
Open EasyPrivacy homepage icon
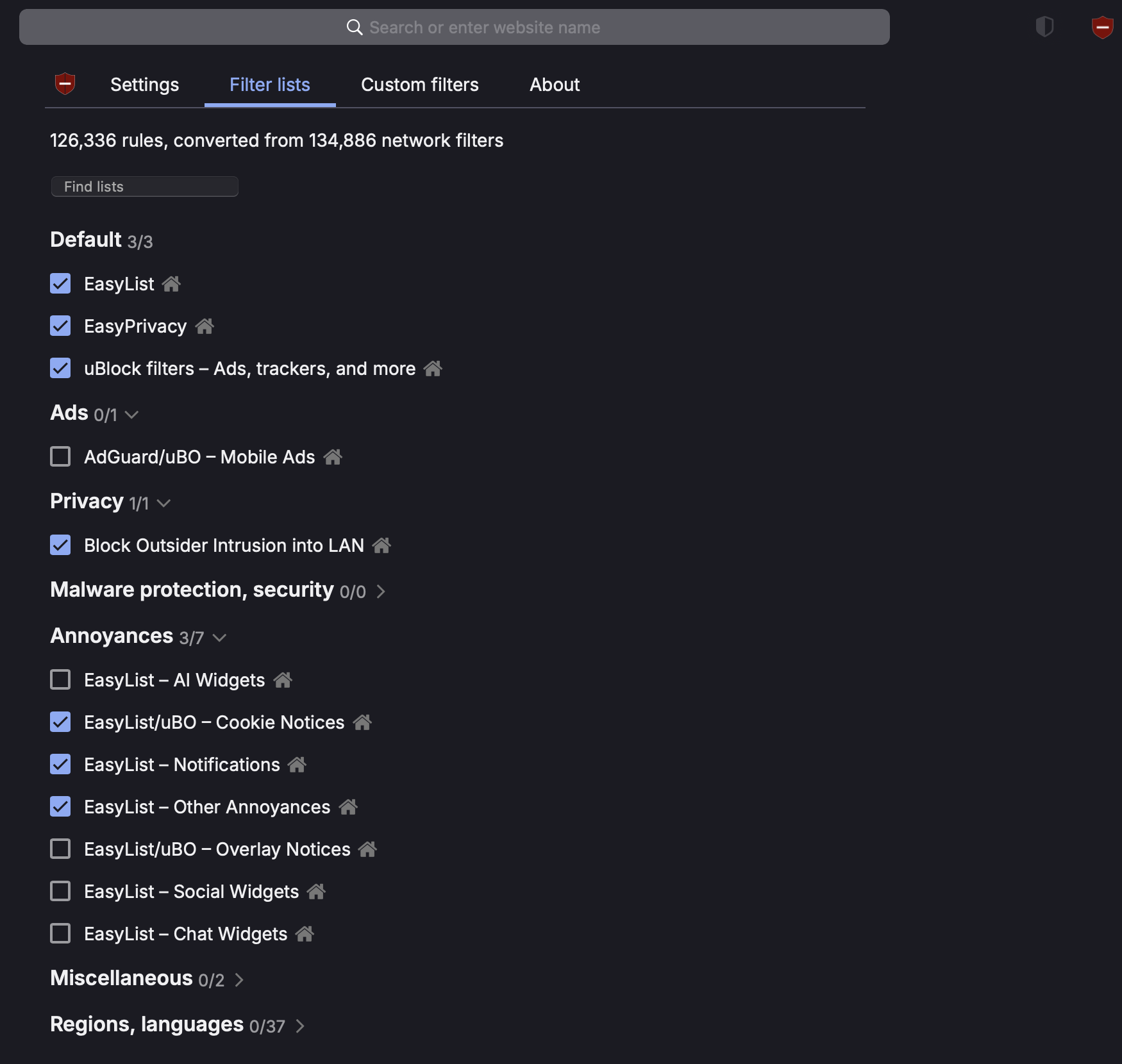click(205, 326)
